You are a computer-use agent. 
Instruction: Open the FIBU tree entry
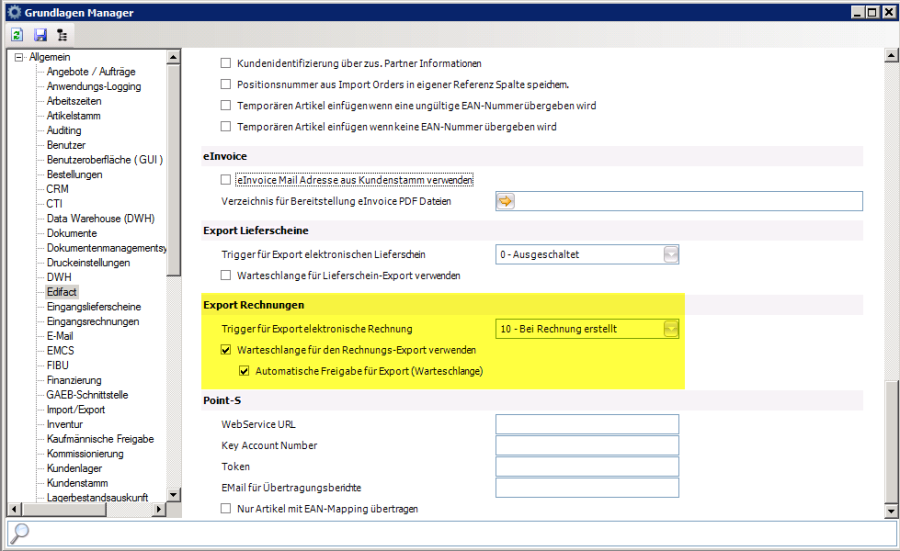59,365
